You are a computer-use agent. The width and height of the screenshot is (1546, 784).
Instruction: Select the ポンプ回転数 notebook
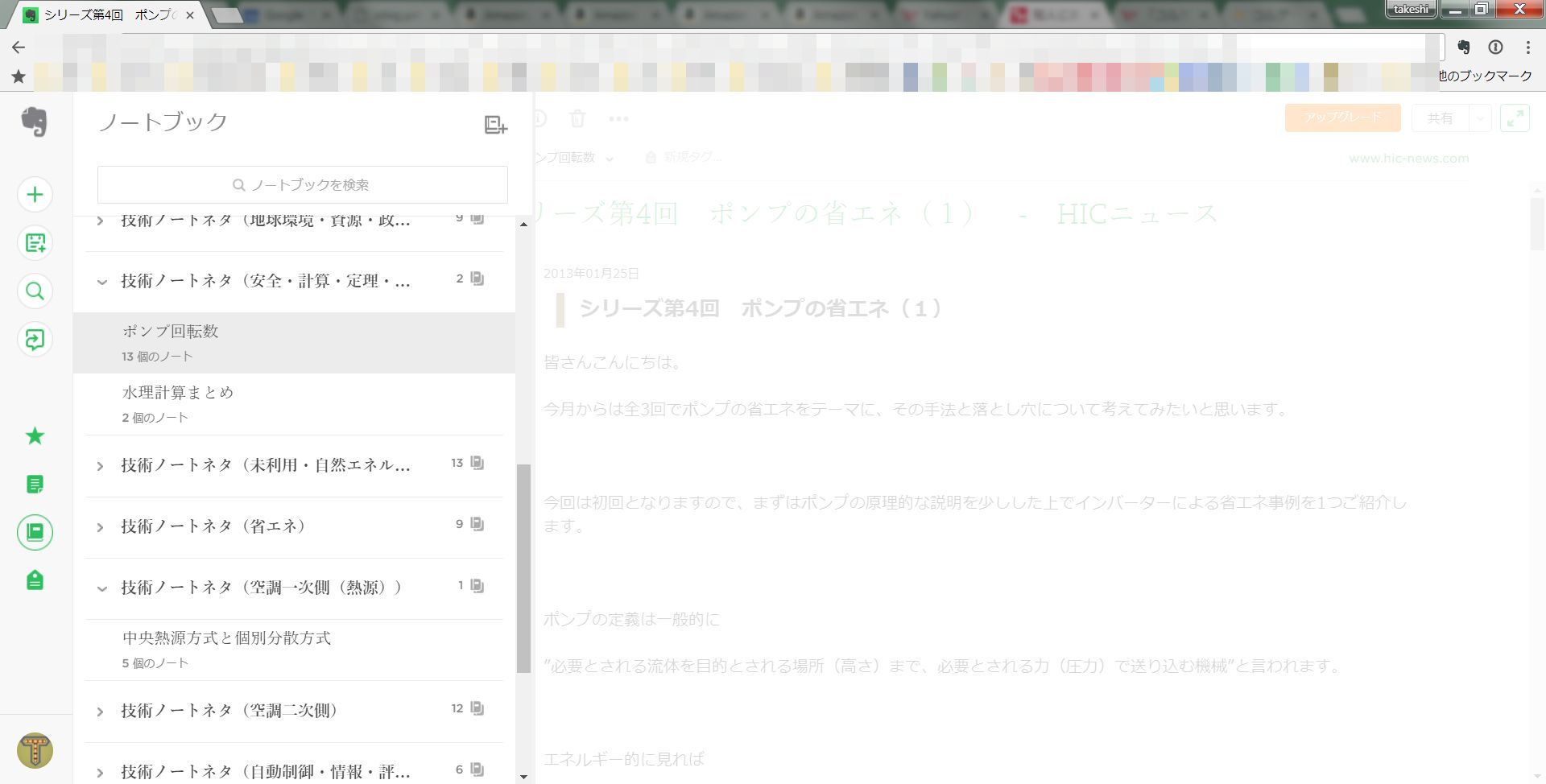click(x=294, y=343)
